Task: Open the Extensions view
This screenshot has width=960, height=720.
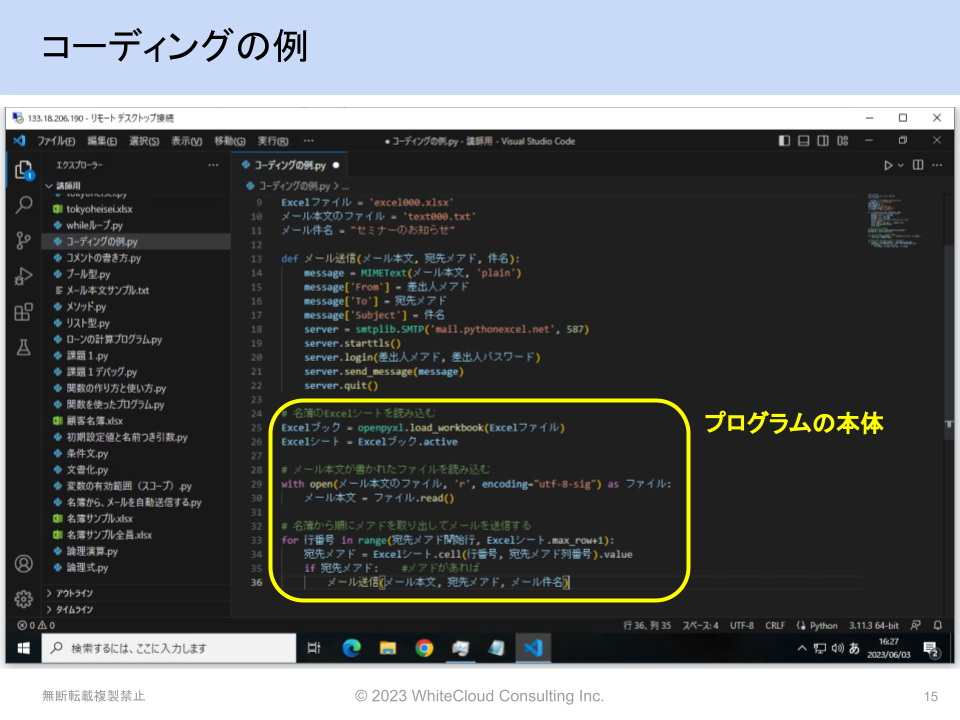Action: click(24, 313)
